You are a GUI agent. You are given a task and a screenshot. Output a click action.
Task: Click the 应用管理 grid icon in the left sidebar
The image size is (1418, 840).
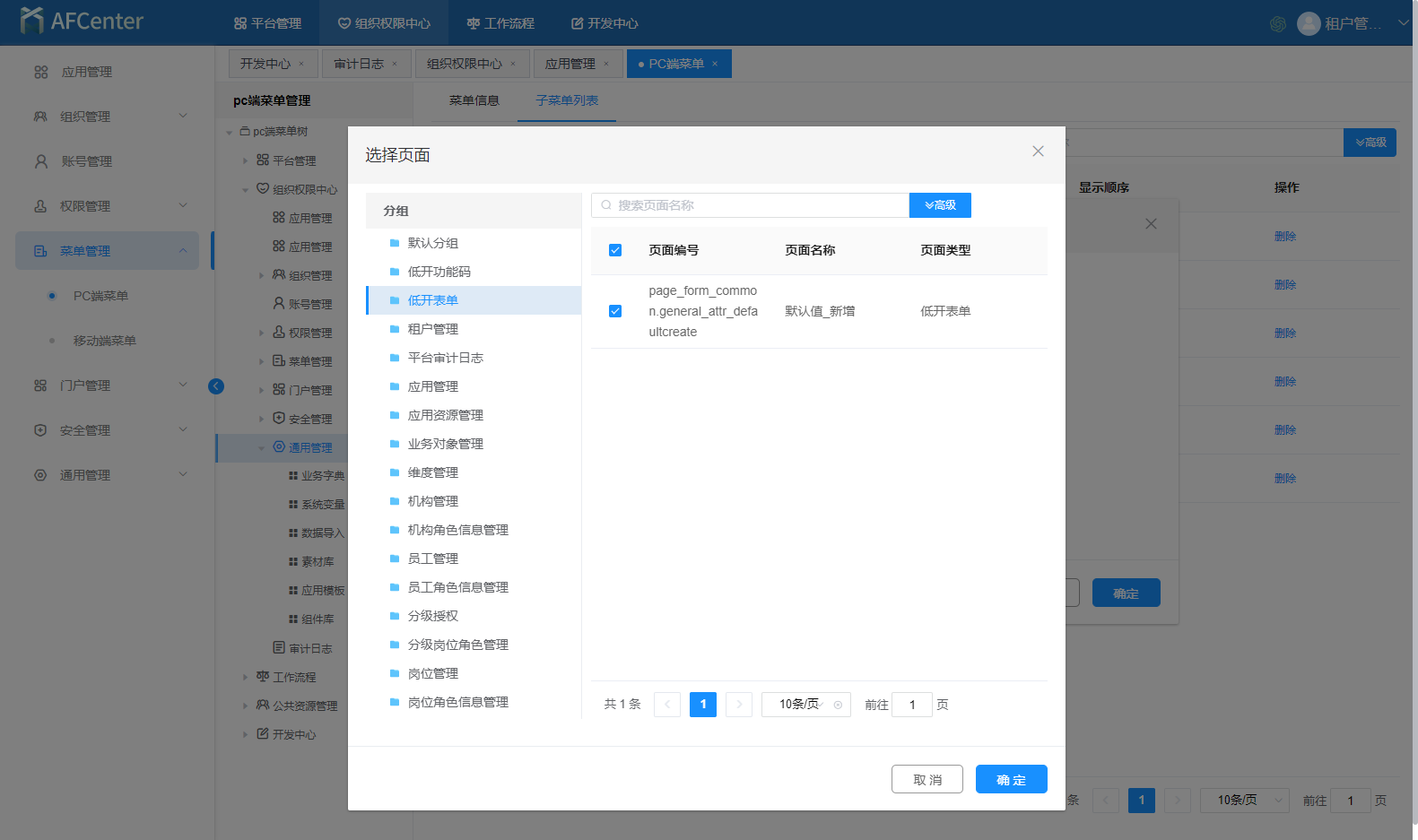click(x=41, y=72)
